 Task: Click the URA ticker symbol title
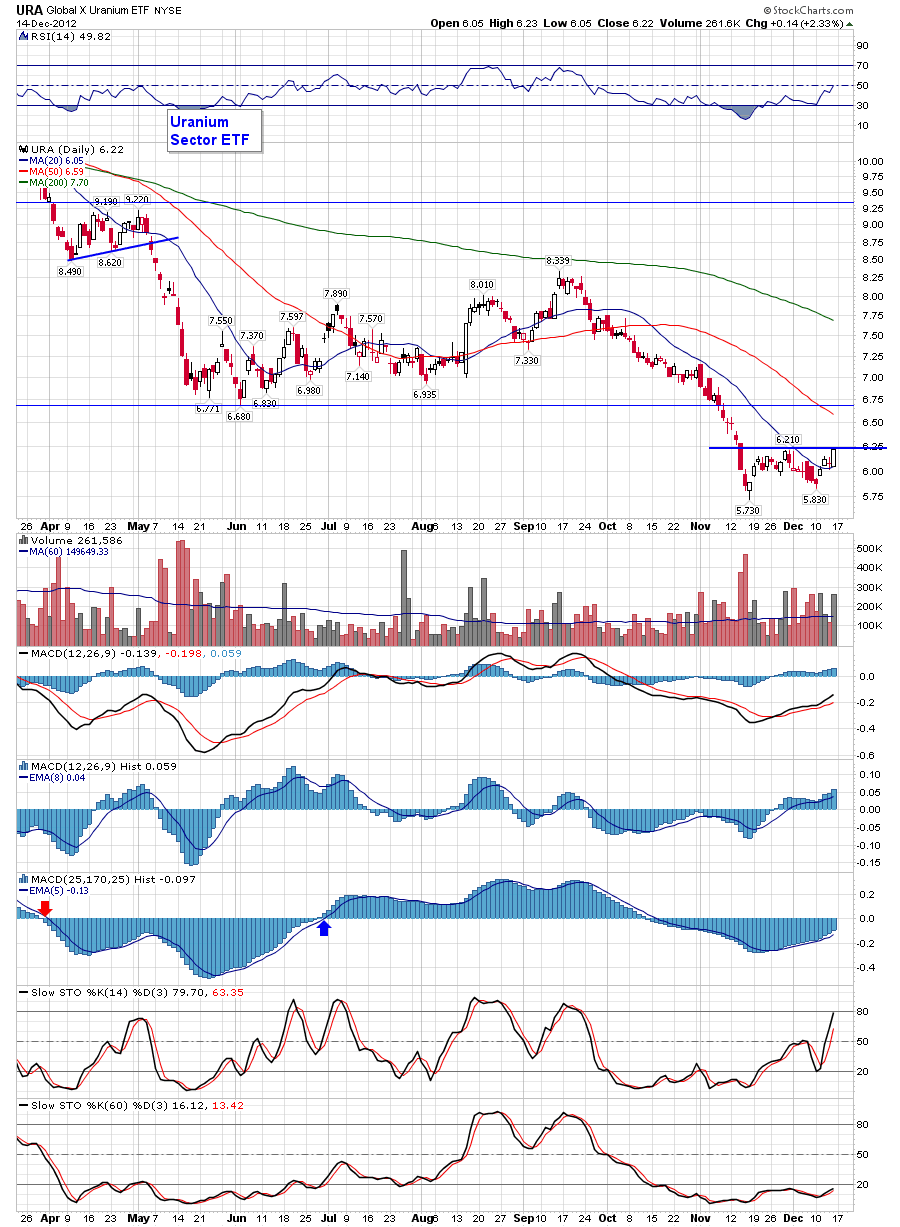tap(32, 9)
